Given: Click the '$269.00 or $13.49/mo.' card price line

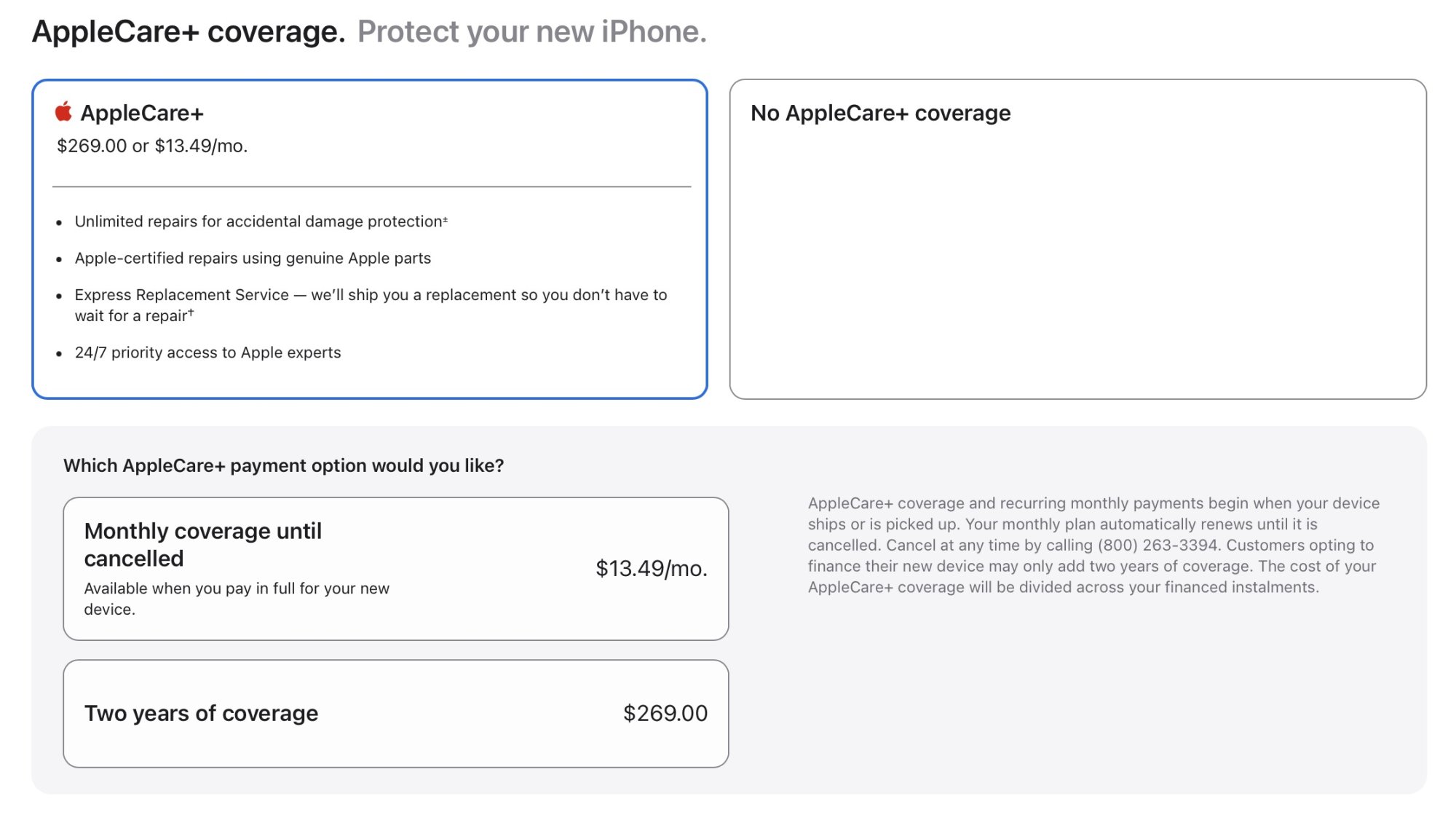Looking at the screenshot, I should click(x=152, y=146).
